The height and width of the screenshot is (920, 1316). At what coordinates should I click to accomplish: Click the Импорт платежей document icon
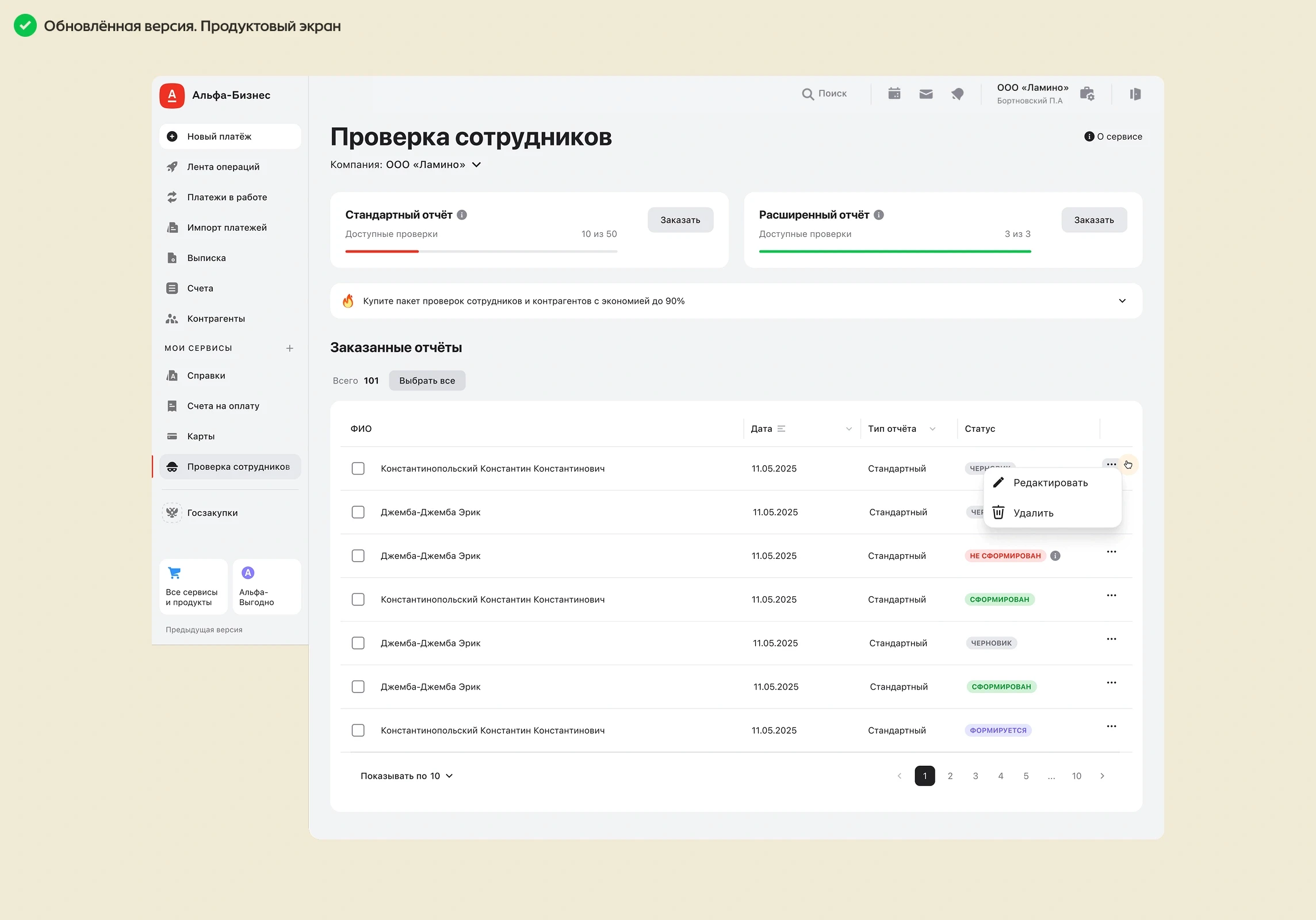coord(172,228)
